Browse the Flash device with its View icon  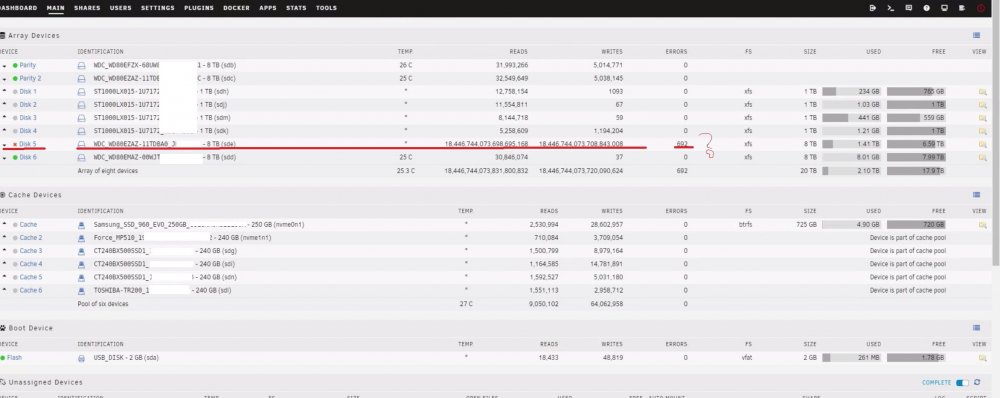pos(982,358)
